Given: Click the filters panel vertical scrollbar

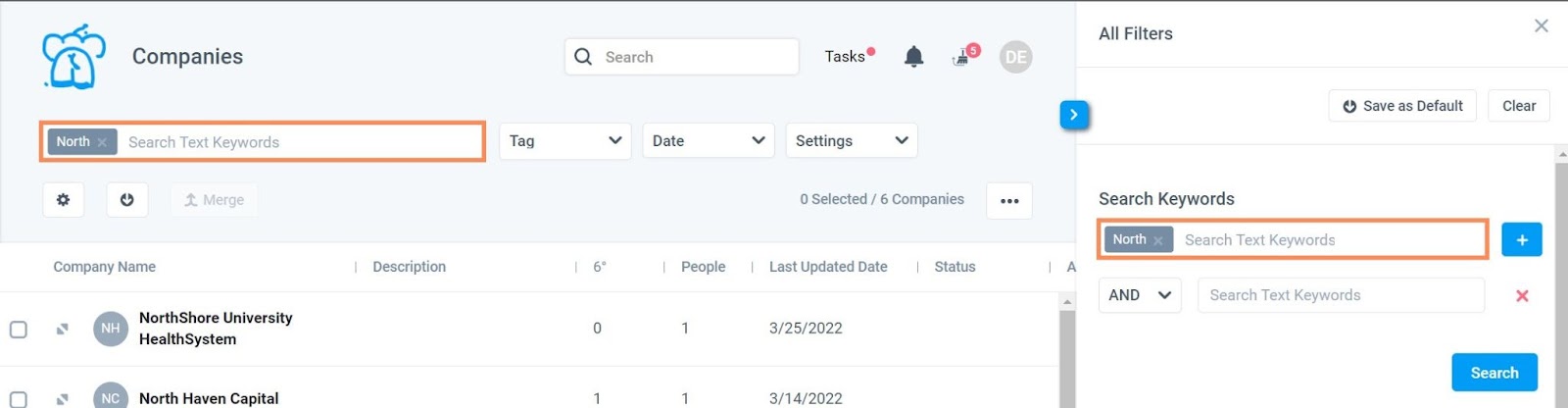Looking at the screenshot, I should tap(1560, 284).
